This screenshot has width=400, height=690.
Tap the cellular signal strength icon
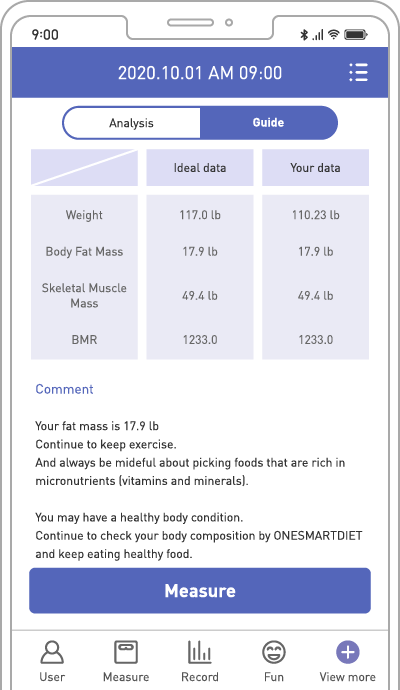318,35
